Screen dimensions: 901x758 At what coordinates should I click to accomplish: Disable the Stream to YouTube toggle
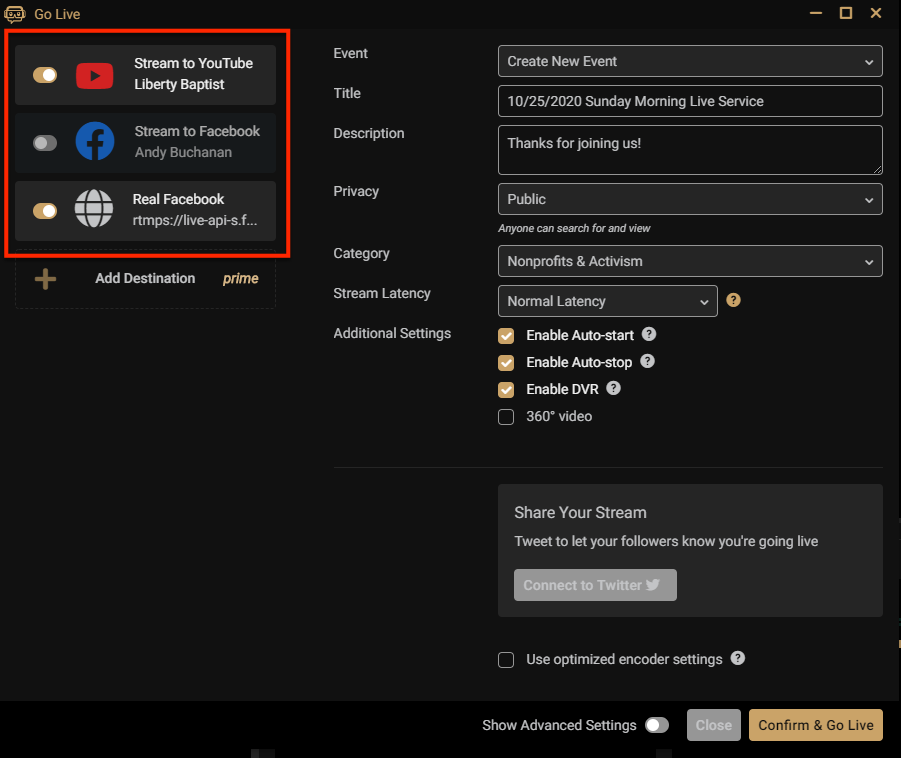tap(45, 75)
